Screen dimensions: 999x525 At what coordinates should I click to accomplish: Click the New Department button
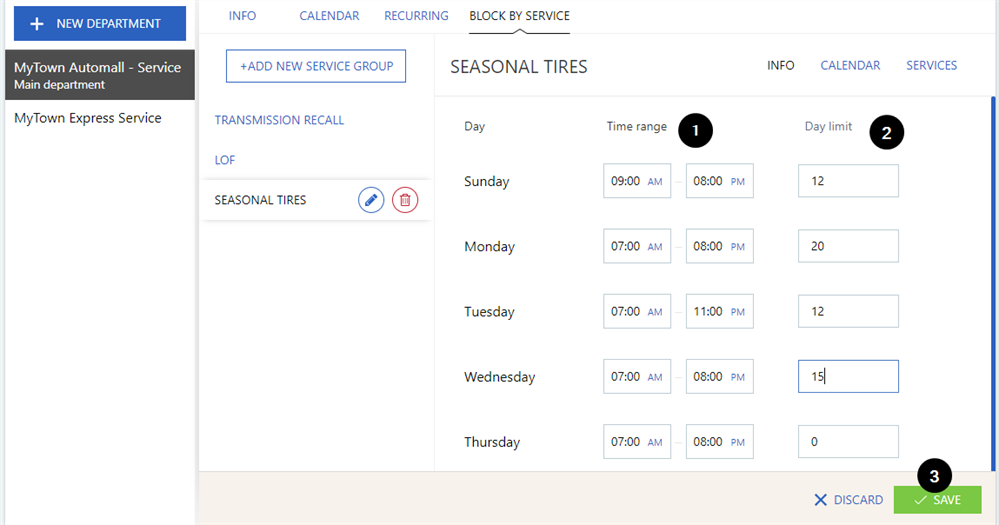(x=100, y=23)
